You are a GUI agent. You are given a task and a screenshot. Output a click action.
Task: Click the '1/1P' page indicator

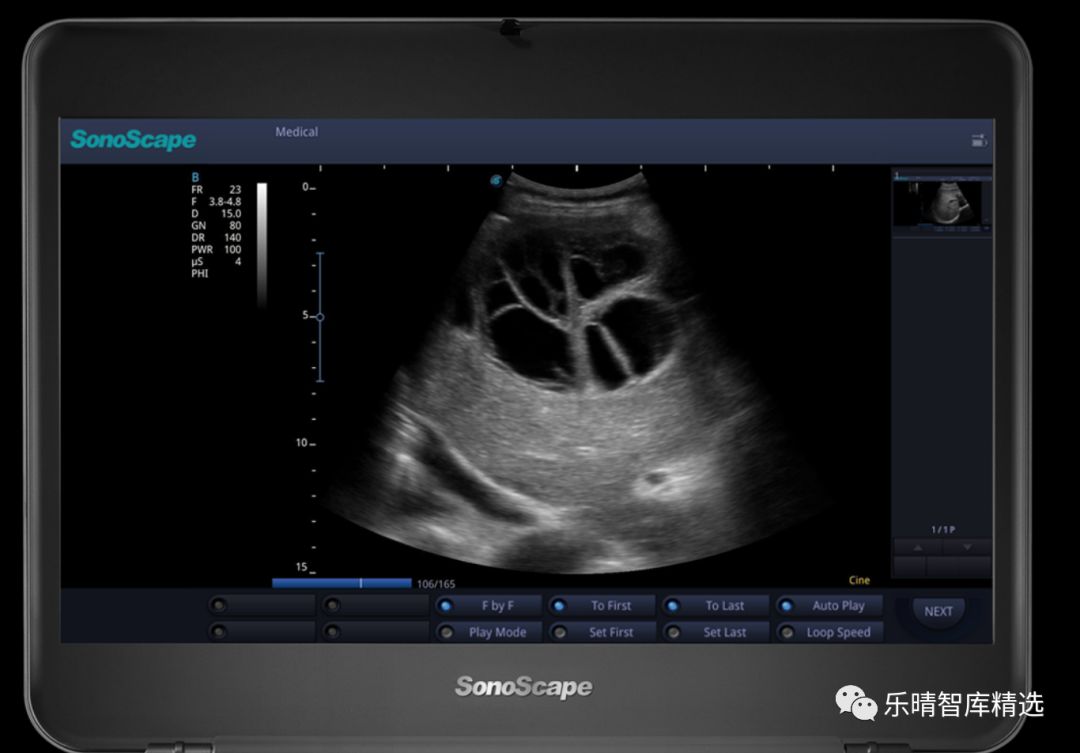pyautogui.click(x=943, y=530)
